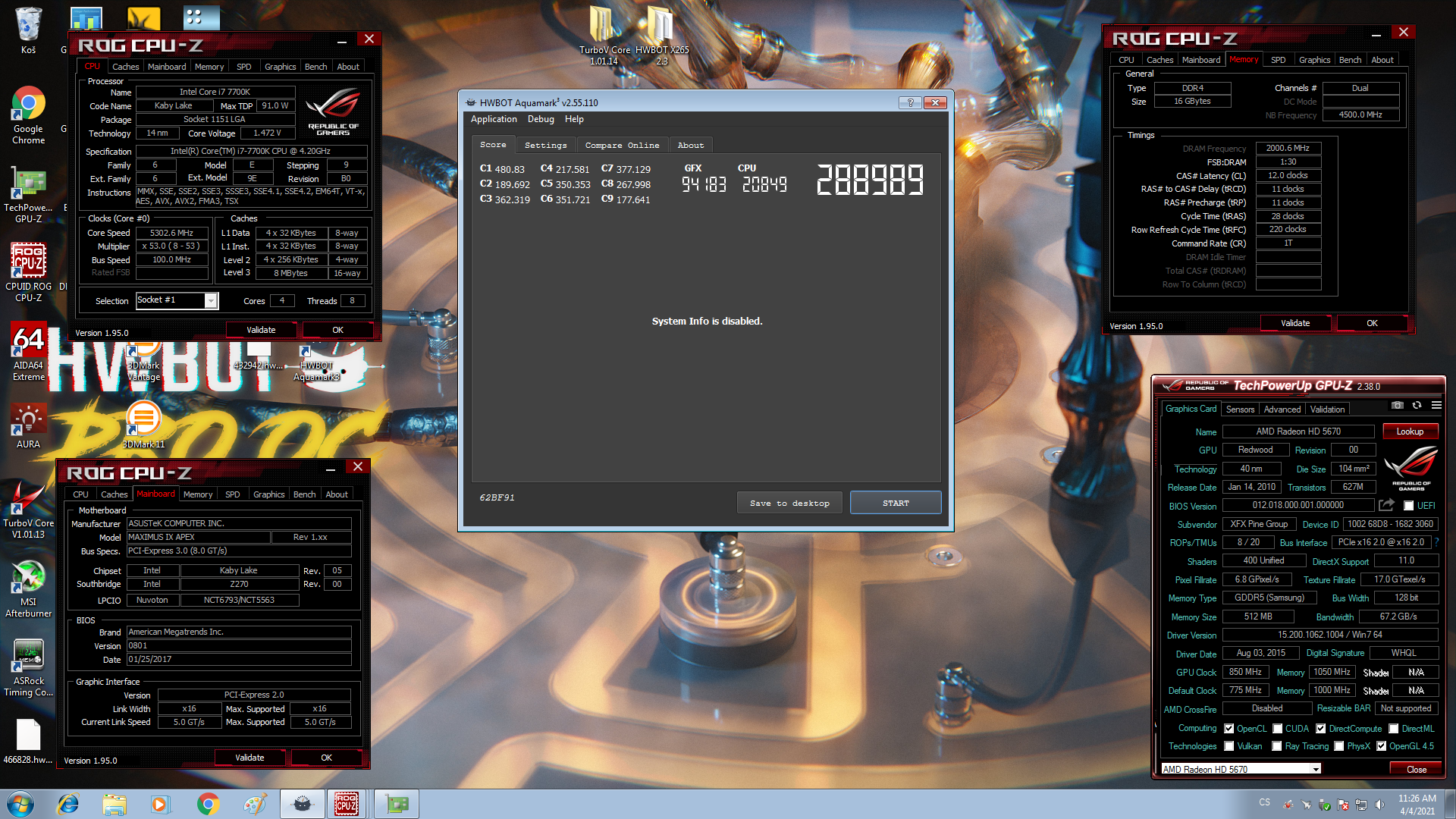Switch to the About tab in Aquamark
Screen dimensions: 1456x819
click(691, 145)
